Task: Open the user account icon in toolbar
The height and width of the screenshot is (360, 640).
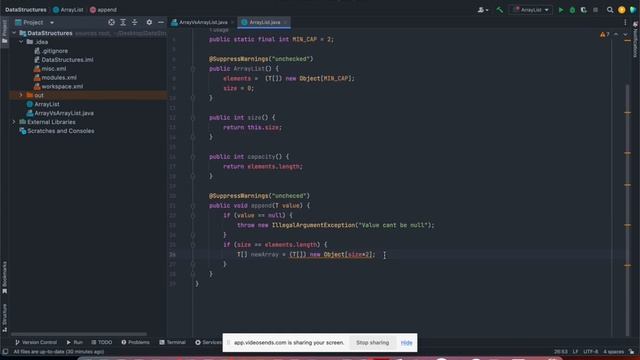Action: [x=482, y=10]
